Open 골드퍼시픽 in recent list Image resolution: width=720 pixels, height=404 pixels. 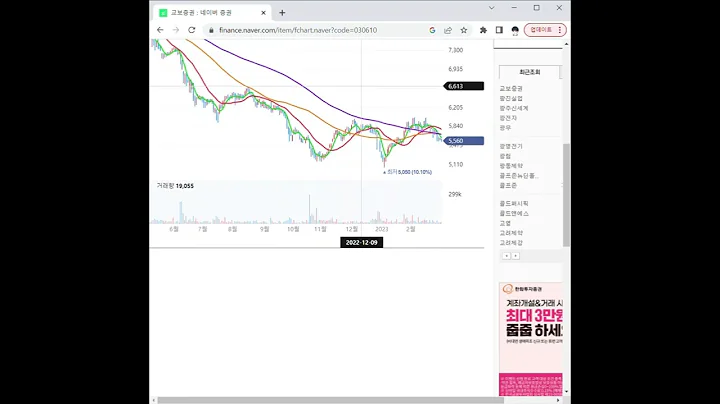514,203
